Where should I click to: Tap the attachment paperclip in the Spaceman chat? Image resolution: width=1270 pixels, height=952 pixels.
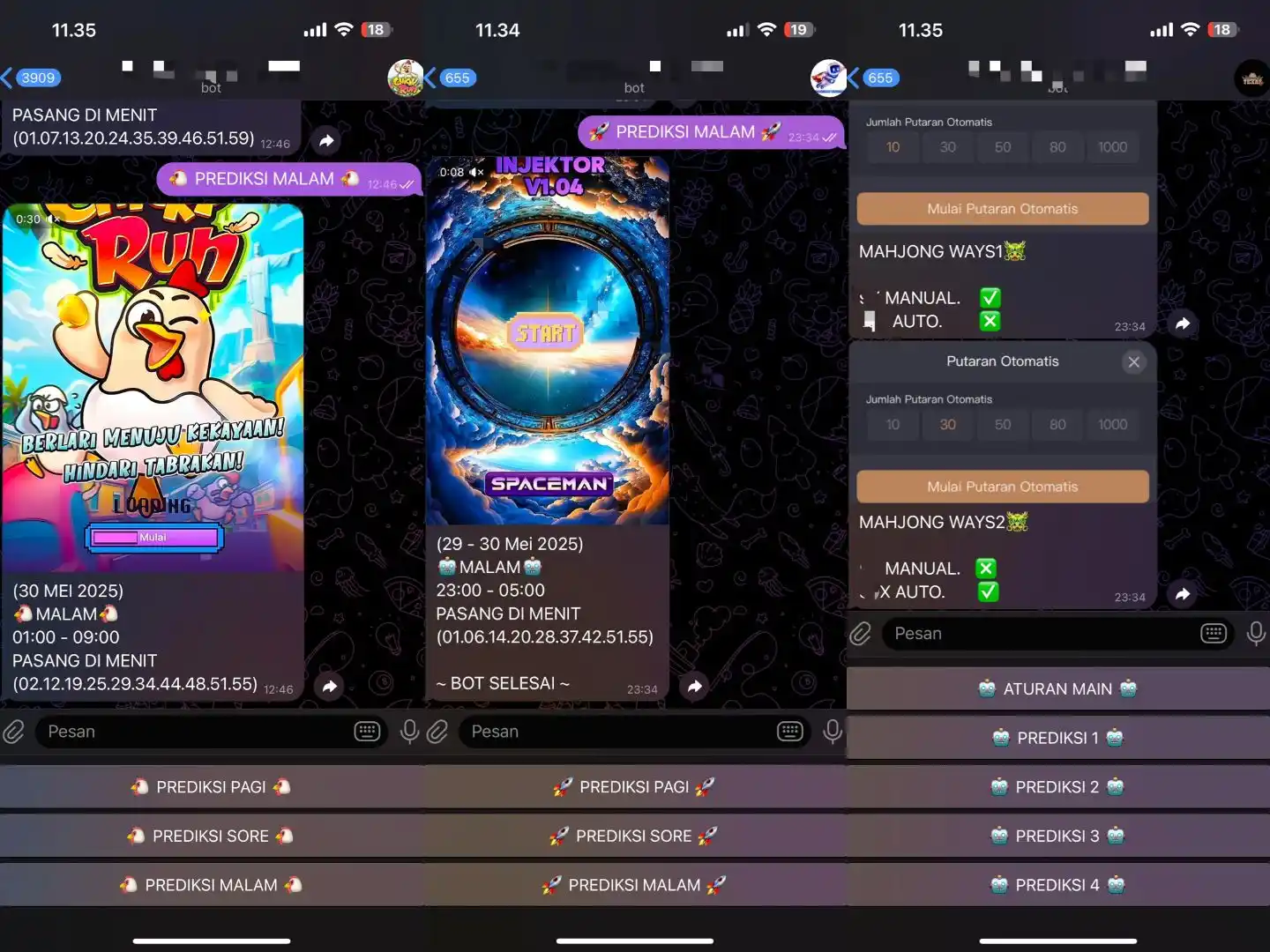click(x=437, y=732)
